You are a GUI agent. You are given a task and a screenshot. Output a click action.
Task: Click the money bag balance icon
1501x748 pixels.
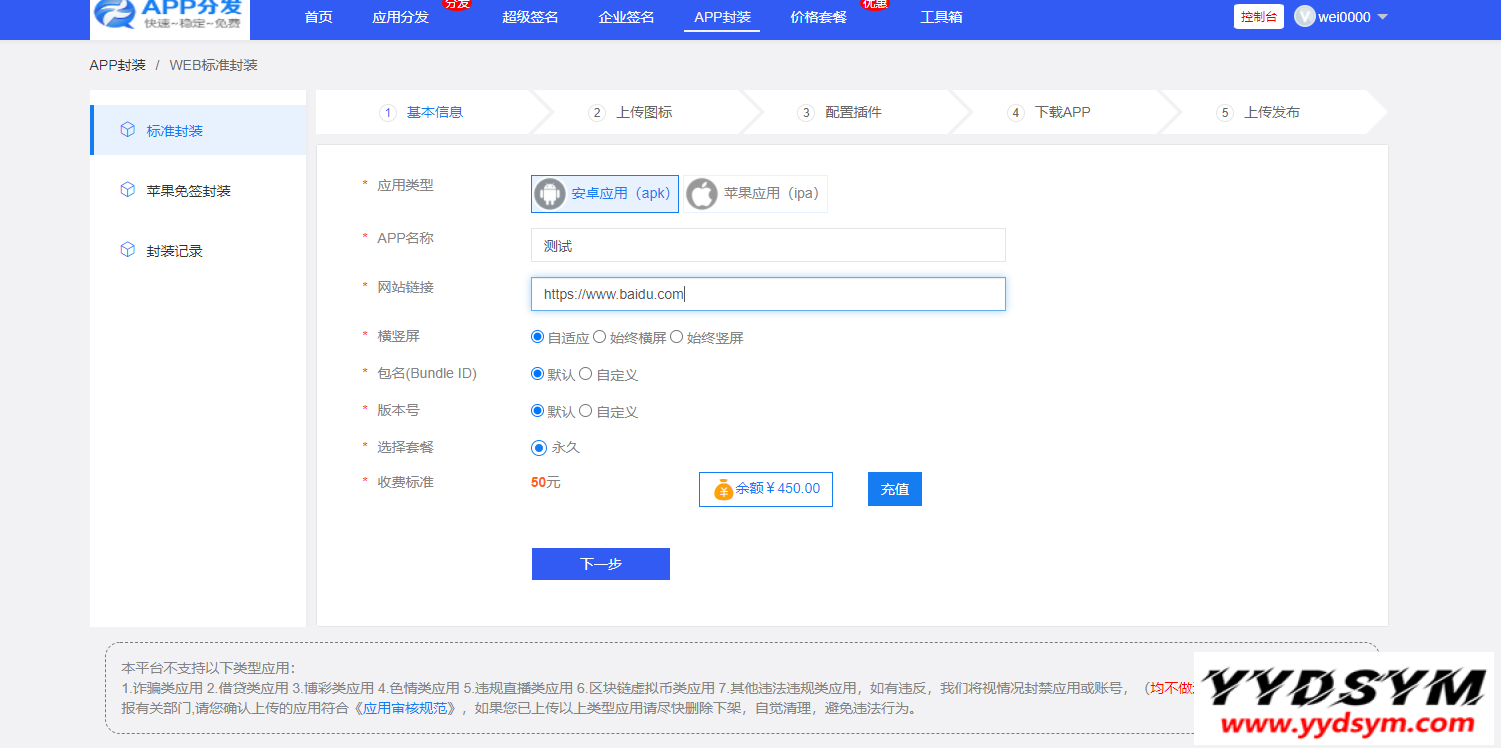pos(723,489)
